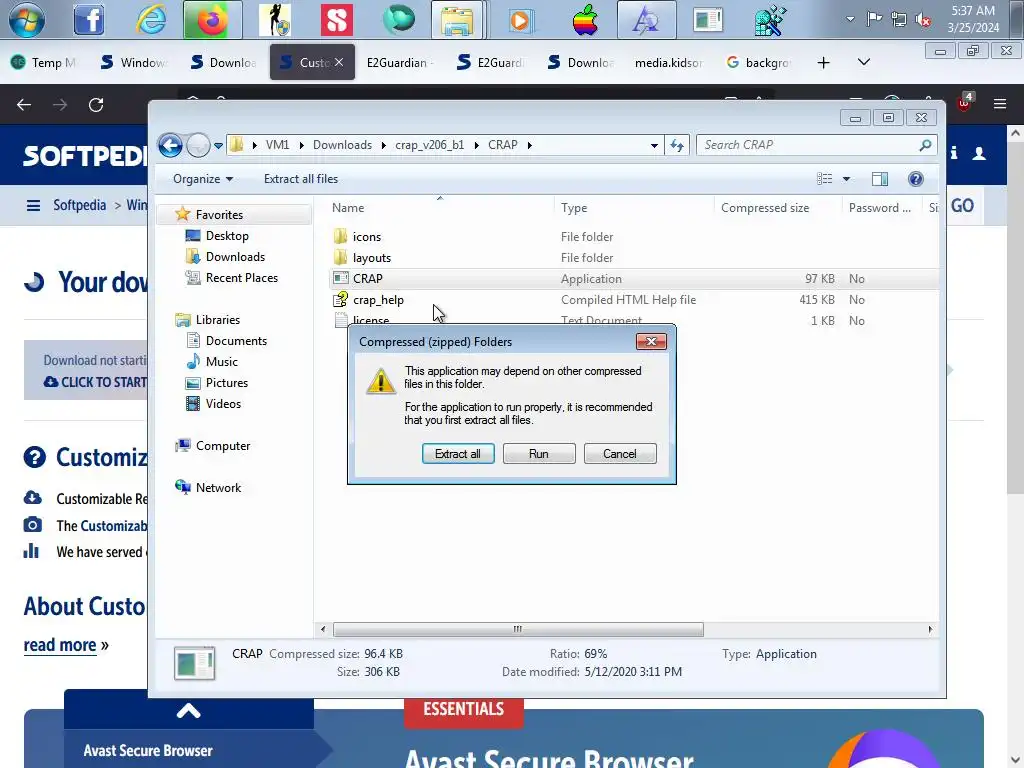Click read more link on Softpedia page

[x=60, y=645]
